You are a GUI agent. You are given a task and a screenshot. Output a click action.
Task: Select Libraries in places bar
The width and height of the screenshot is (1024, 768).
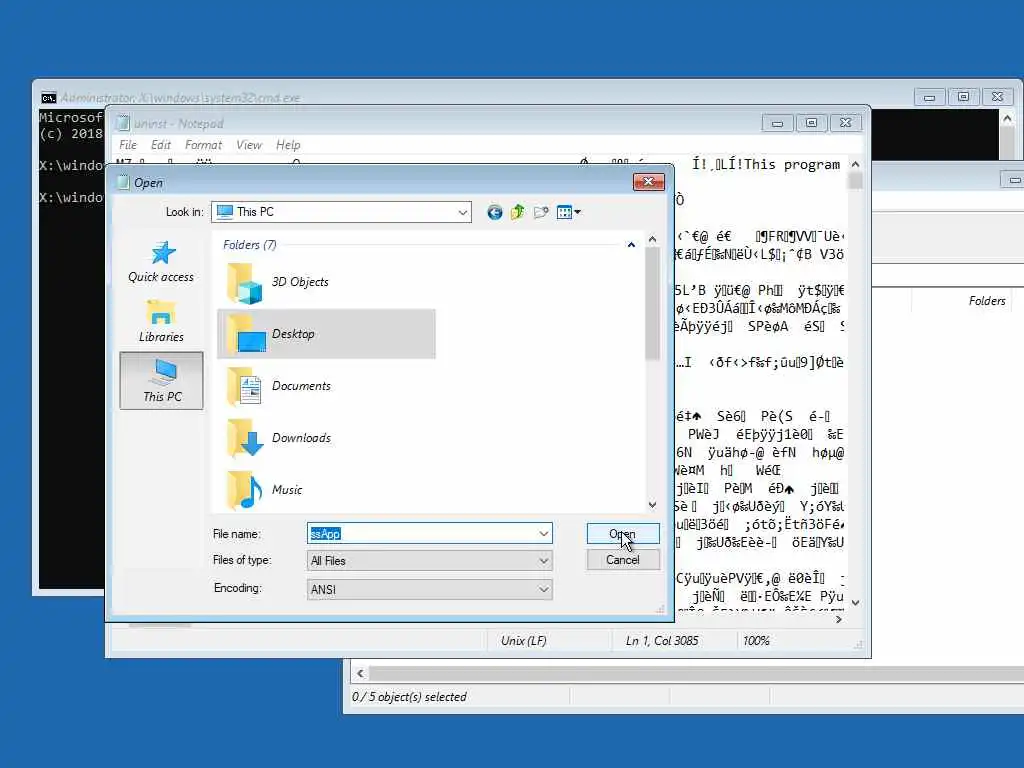tap(161, 321)
